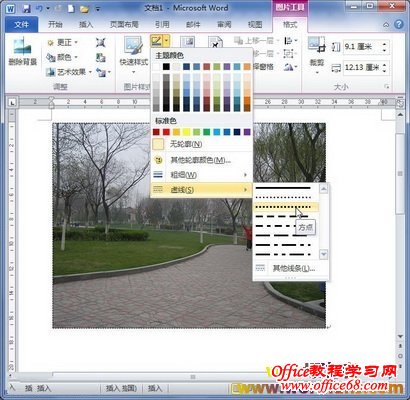Toggle the ruler icon above the vertical scrollbar
Image resolution: width=410 pixels, height=400 pixels.
[x=400, y=104]
